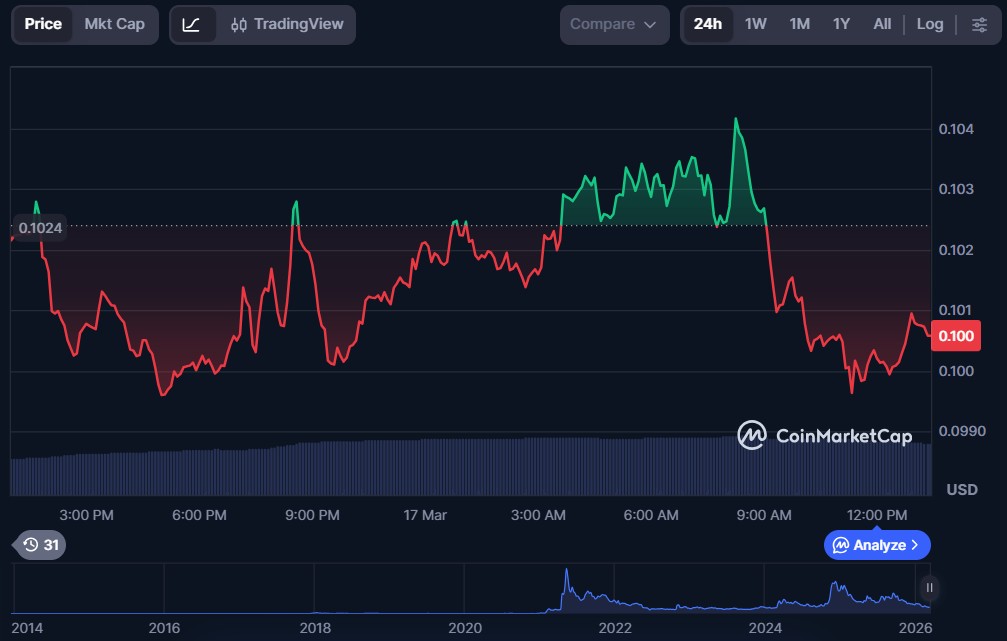Enable the Log scale
Screen dimensions: 1007x641
click(929, 24)
